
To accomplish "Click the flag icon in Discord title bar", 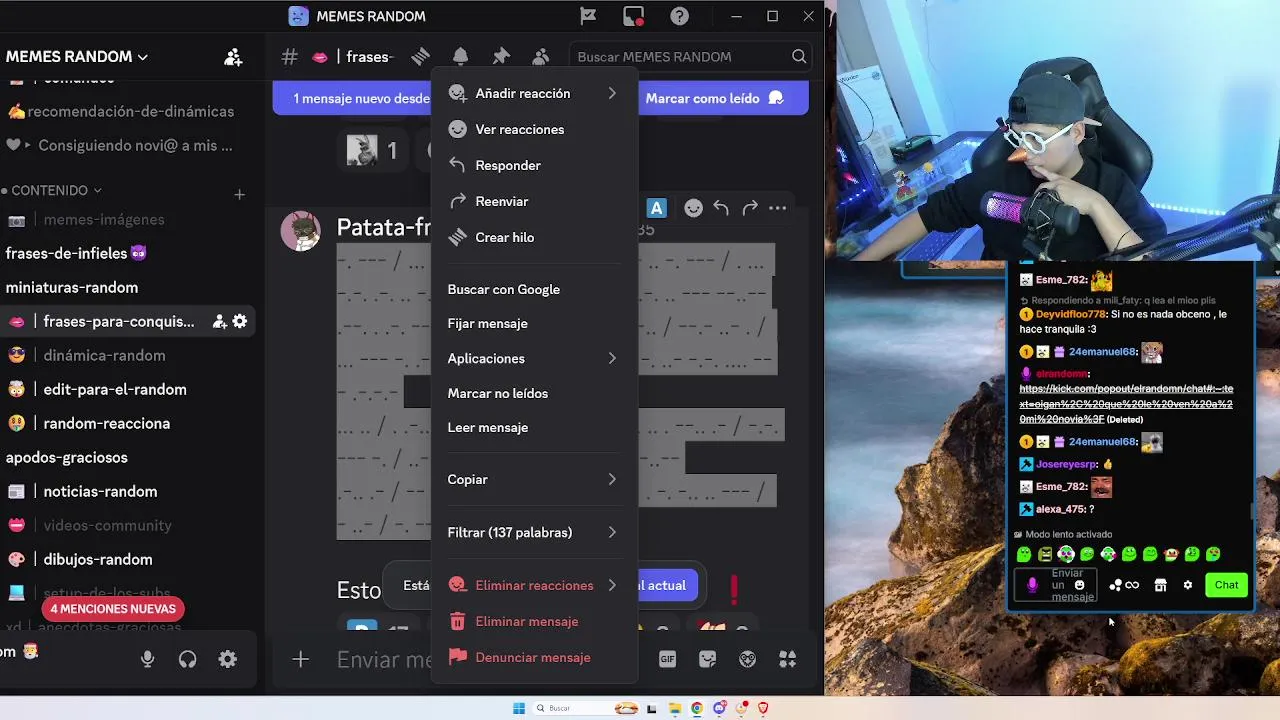I will coord(588,16).
